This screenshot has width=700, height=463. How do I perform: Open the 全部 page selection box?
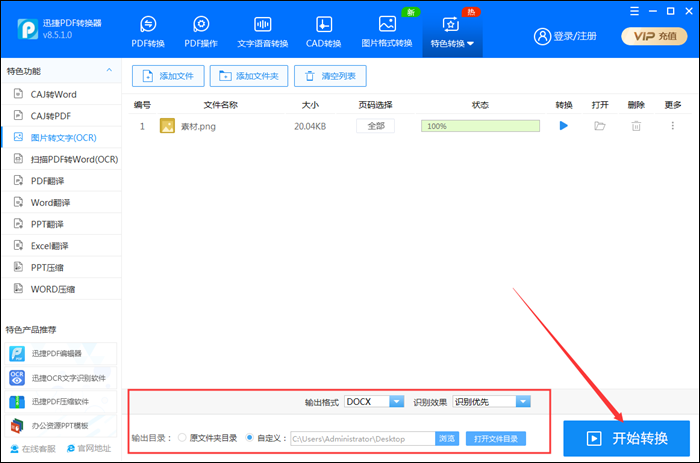click(375, 126)
